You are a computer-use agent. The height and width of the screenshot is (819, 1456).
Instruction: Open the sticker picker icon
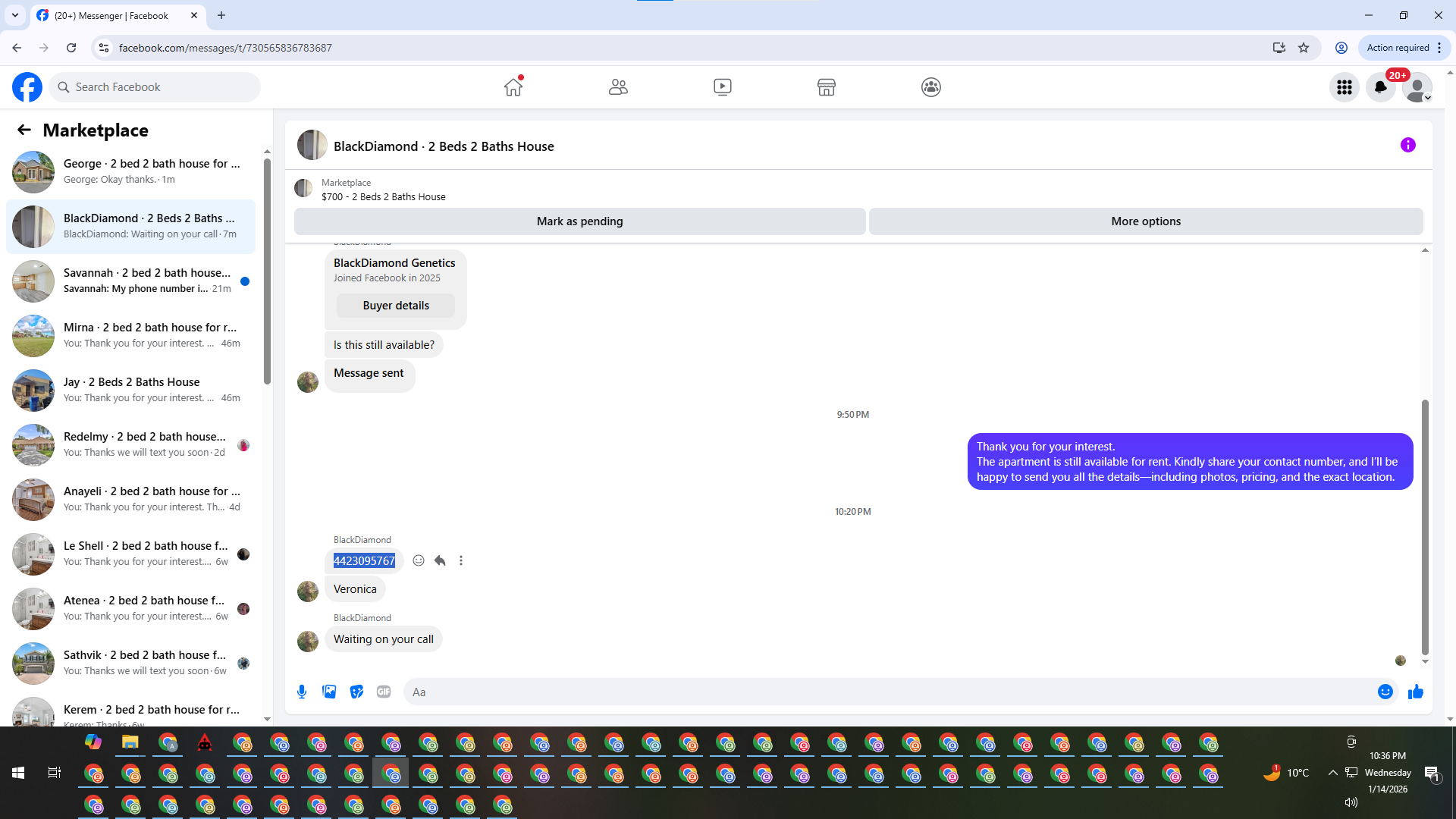tap(356, 692)
